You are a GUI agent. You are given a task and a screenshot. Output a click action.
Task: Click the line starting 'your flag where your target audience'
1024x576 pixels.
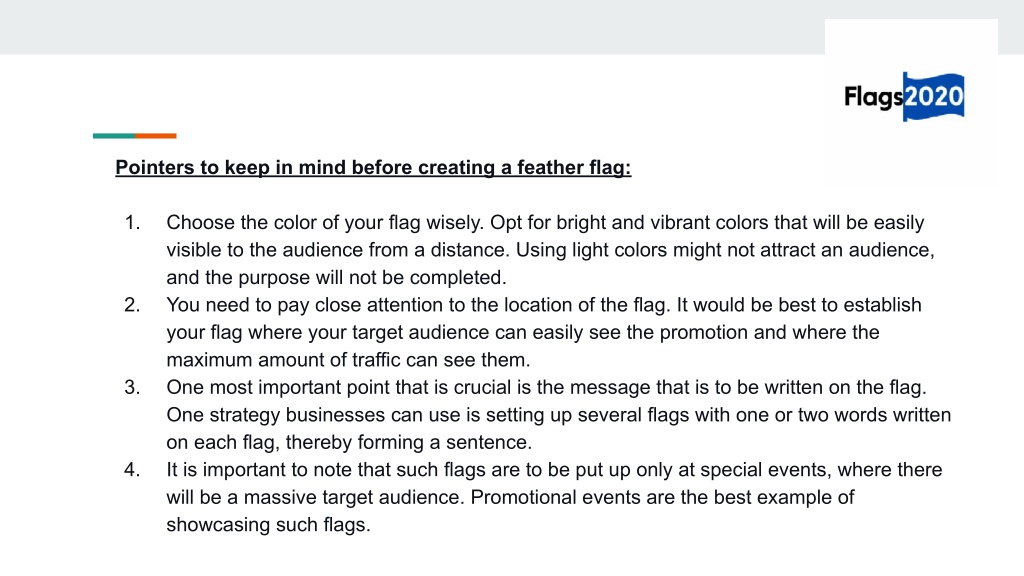(x=523, y=332)
